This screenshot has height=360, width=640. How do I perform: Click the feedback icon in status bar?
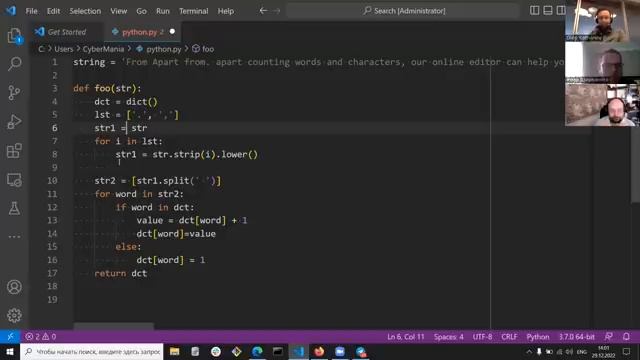pos(609,337)
